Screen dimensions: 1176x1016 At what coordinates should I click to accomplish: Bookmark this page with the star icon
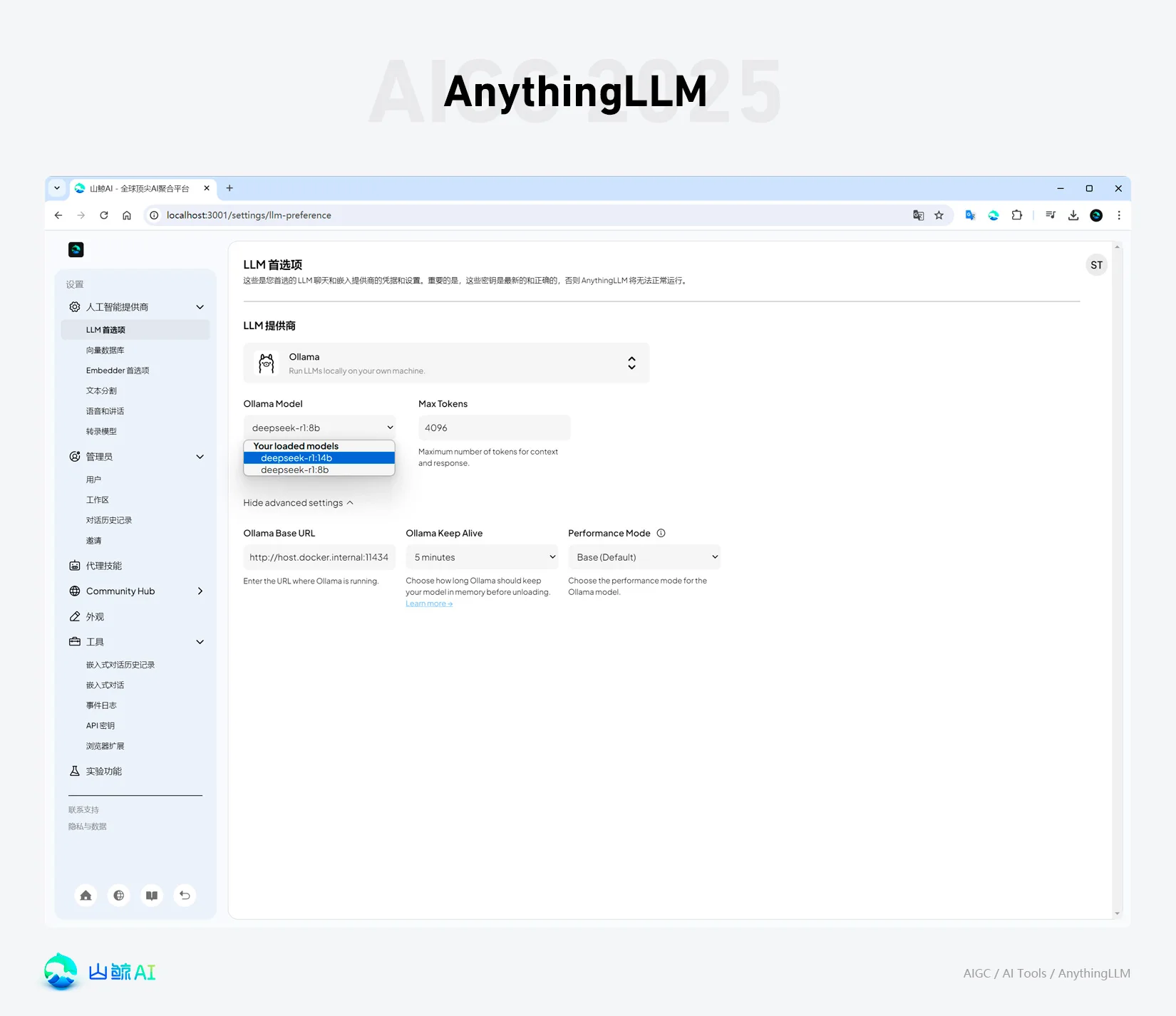click(x=939, y=215)
